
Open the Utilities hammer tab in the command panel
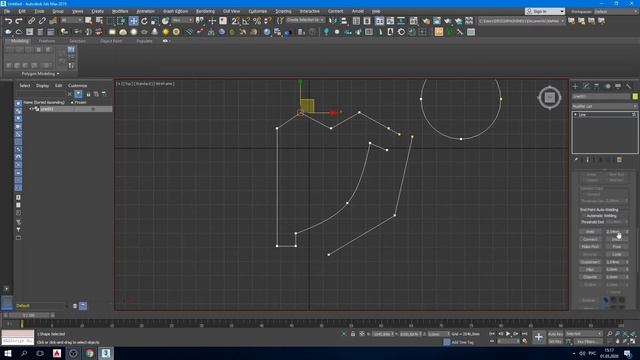pos(629,86)
